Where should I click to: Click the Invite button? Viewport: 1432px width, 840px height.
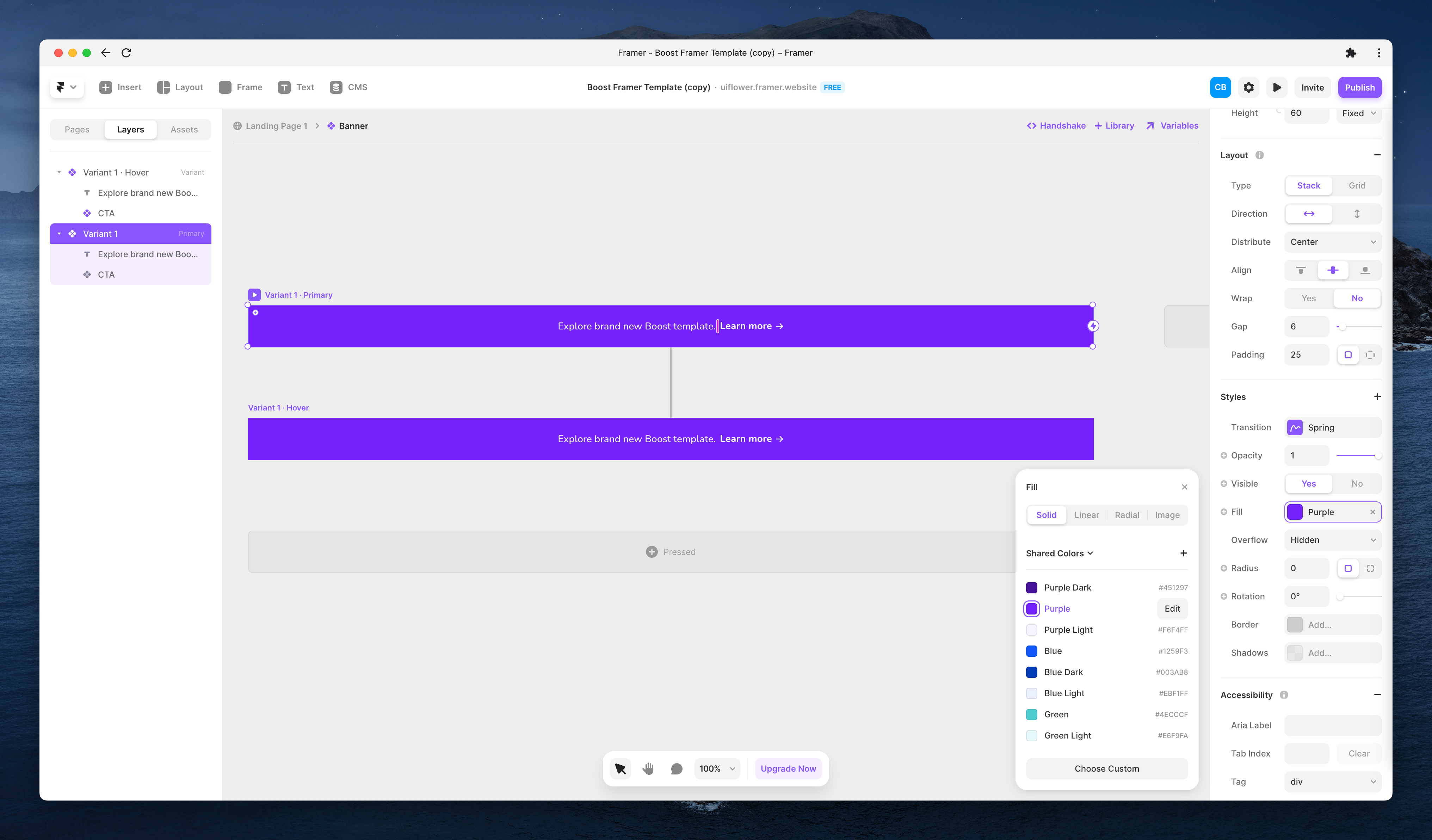click(1313, 87)
